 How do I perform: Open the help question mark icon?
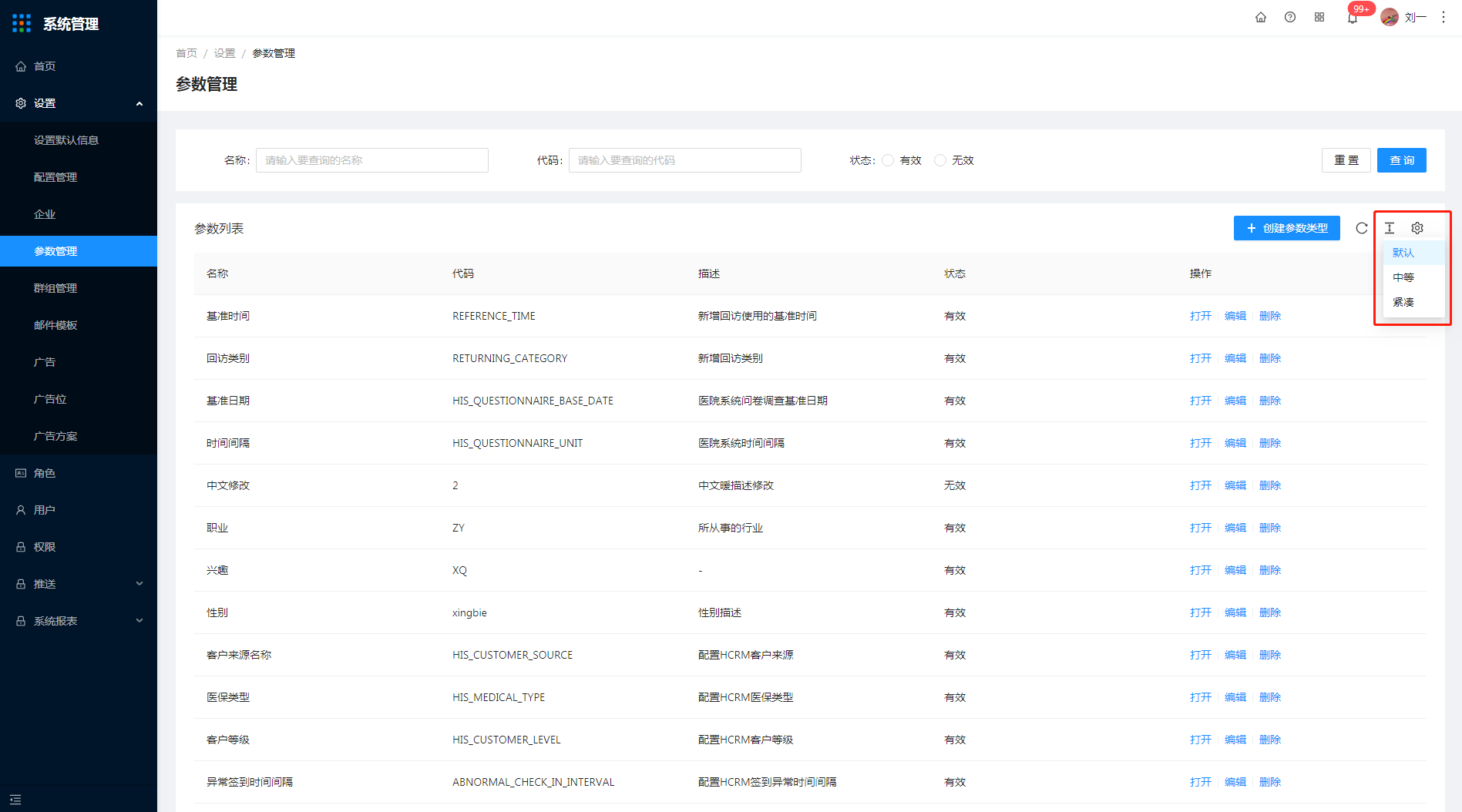click(x=1290, y=17)
